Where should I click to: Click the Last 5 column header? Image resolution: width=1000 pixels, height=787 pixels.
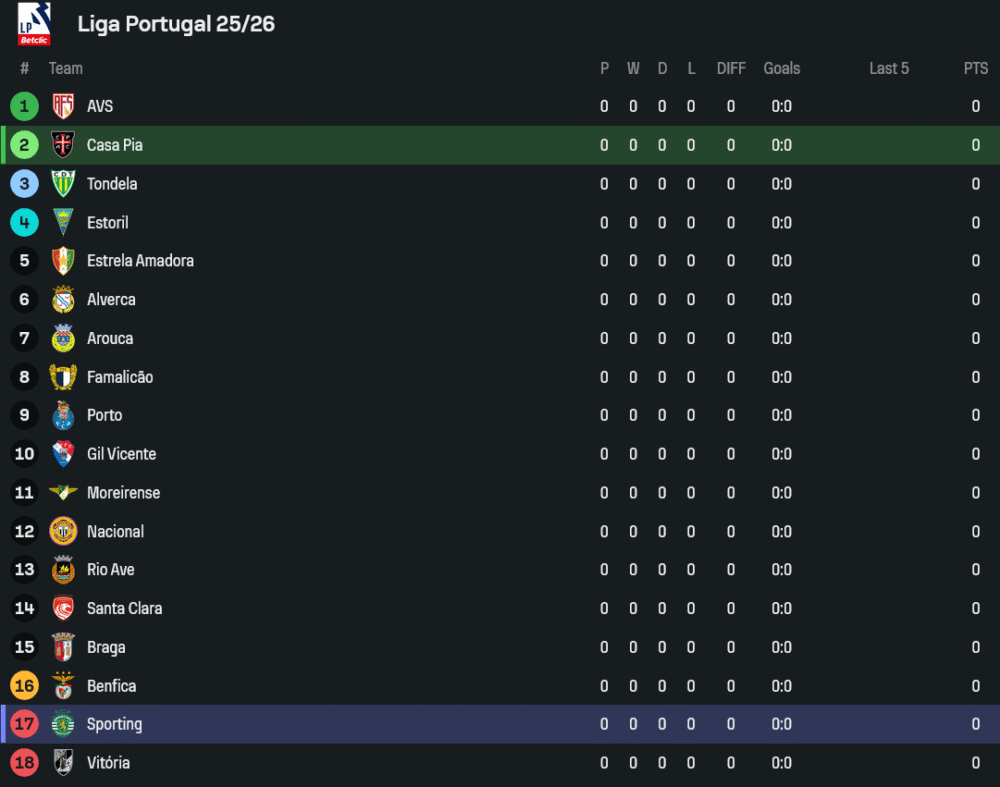(889, 68)
